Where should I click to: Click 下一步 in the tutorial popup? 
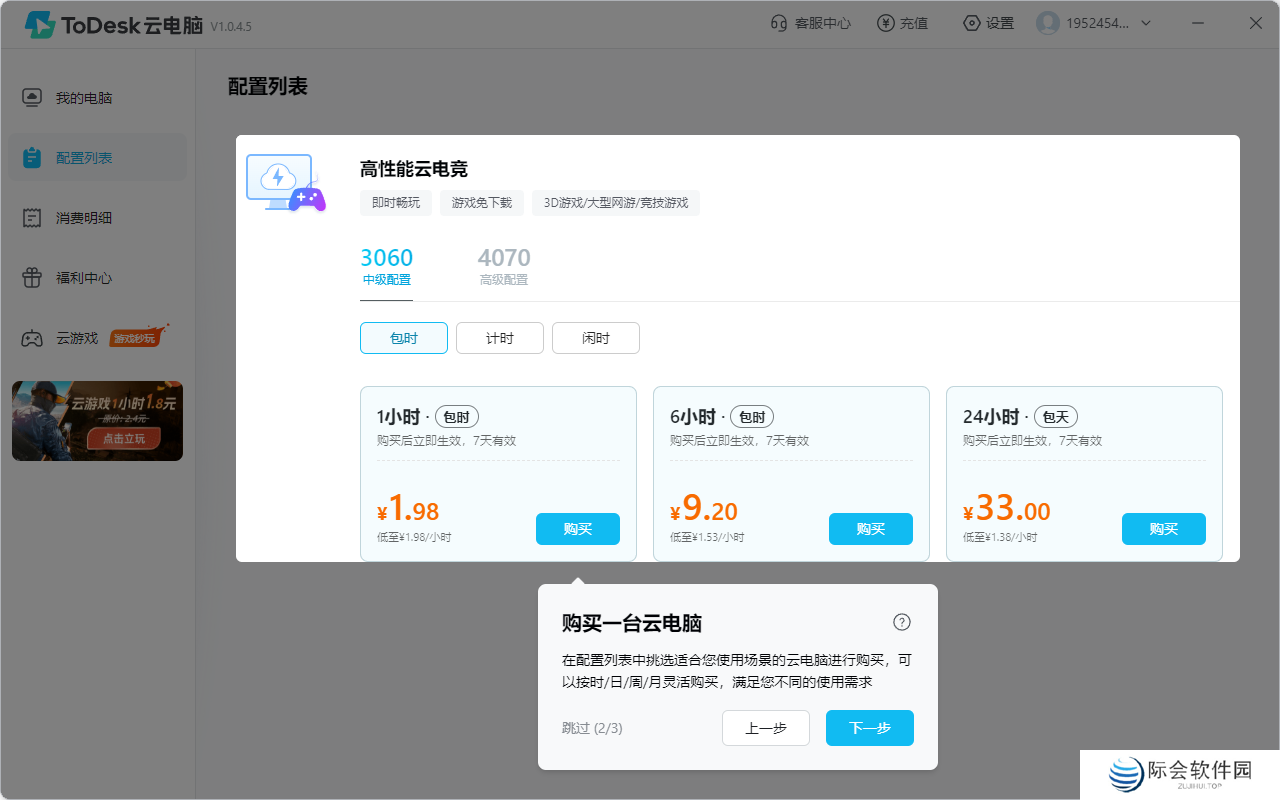869,728
